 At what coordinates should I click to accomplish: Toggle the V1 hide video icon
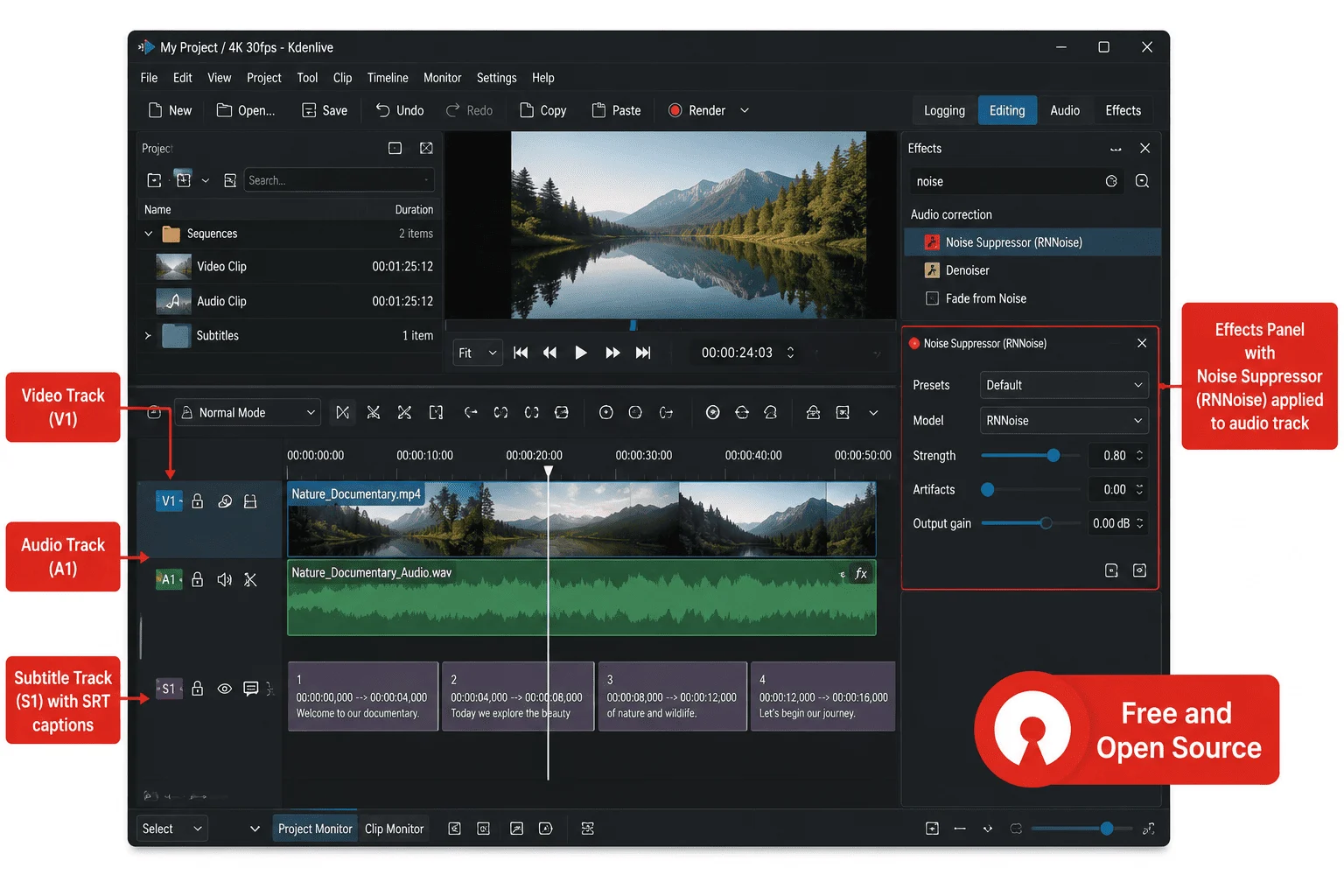(225, 501)
